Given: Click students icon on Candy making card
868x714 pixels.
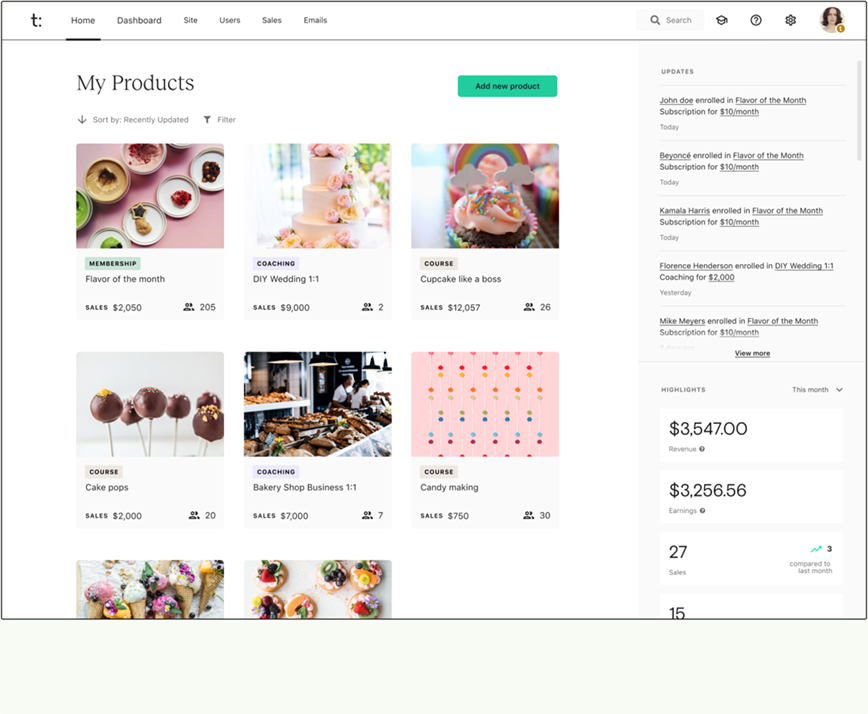Looking at the screenshot, I should [x=529, y=515].
